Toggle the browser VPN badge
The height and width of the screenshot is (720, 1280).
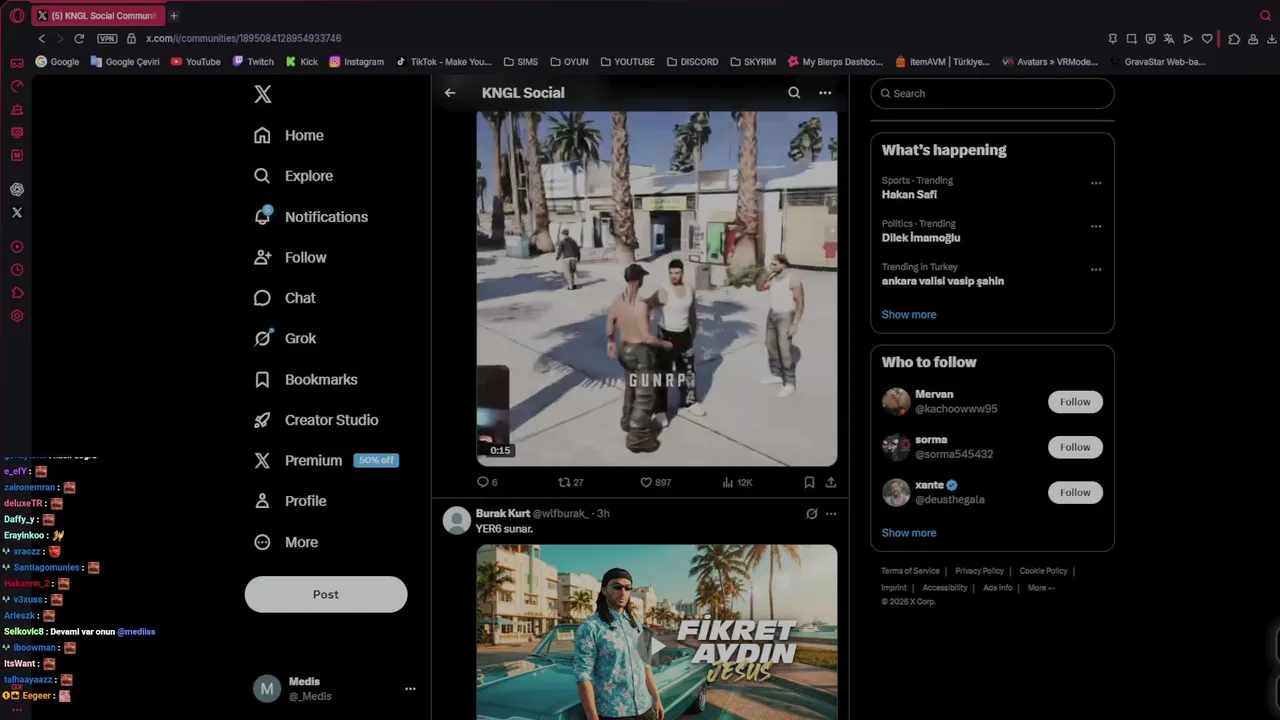[x=107, y=38]
